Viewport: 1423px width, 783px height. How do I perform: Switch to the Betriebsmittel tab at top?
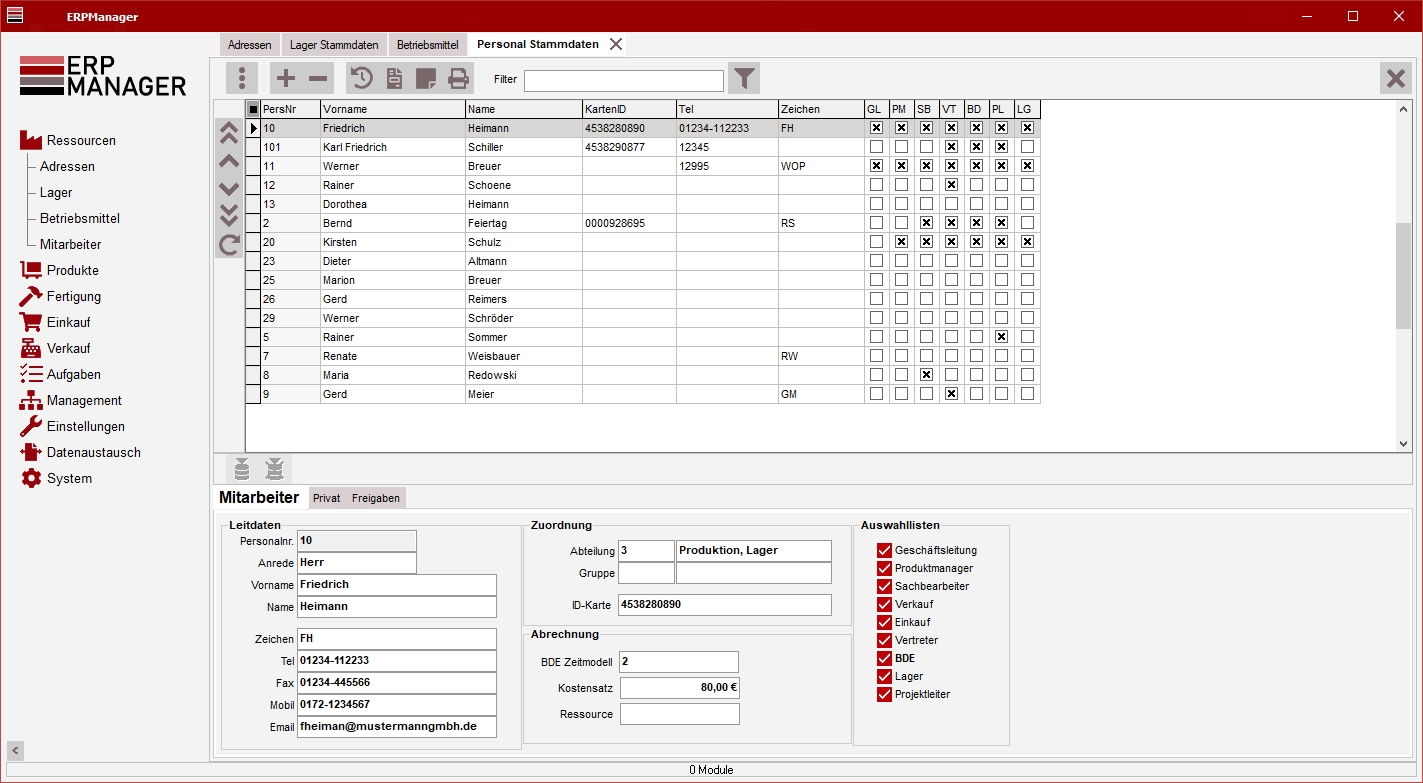pyautogui.click(x=428, y=45)
